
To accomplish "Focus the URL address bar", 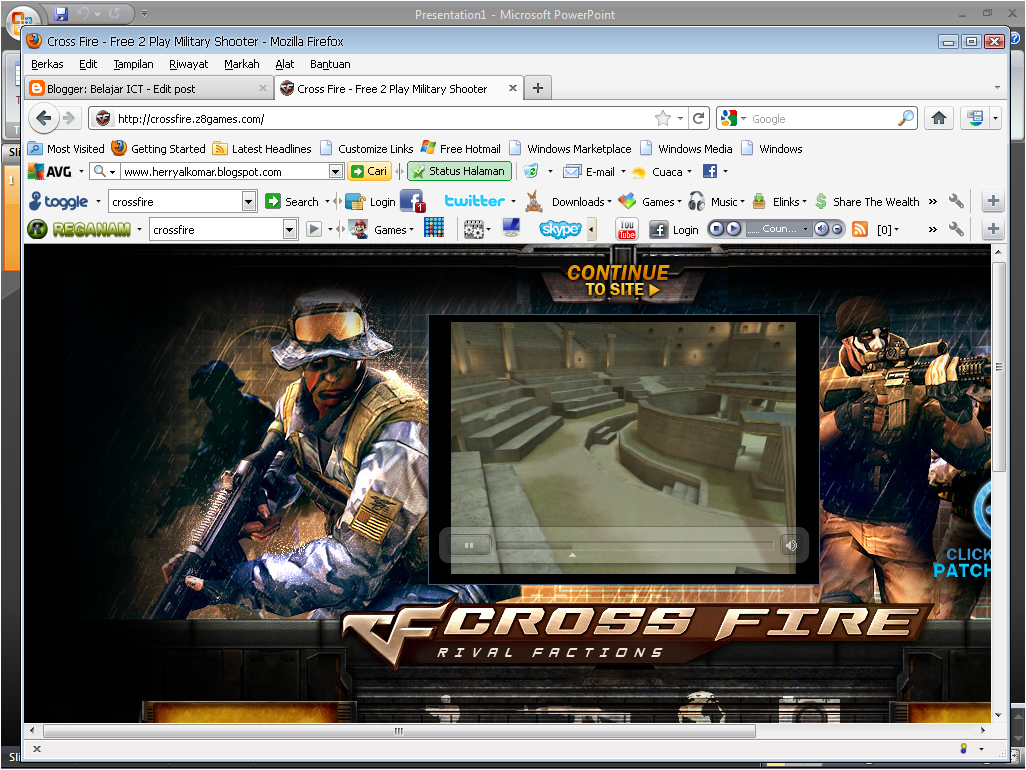I will 383,118.
